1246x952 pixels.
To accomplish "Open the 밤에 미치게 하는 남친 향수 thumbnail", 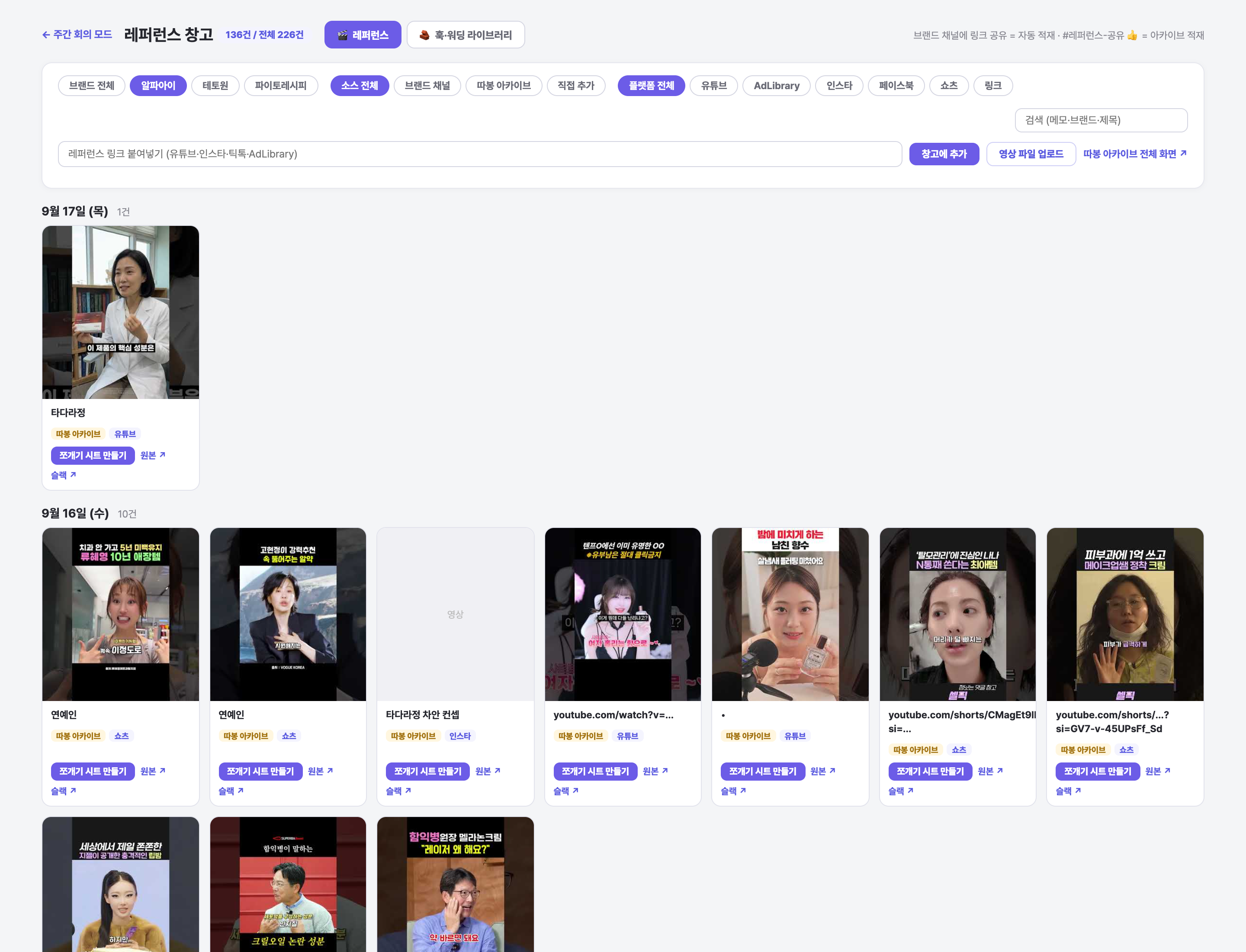I will point(790,614).
